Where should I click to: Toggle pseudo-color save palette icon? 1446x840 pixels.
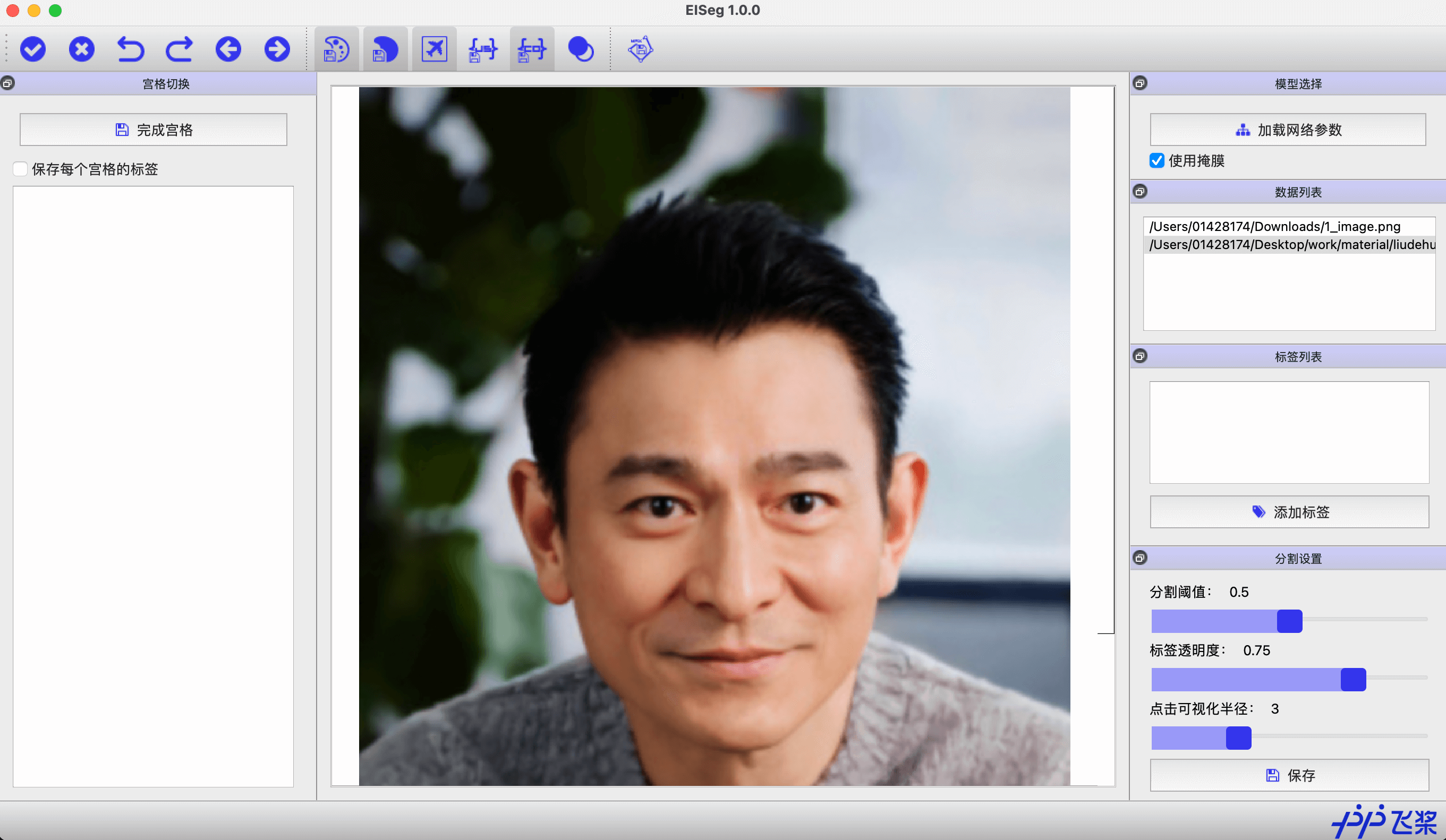coord(336,49)
